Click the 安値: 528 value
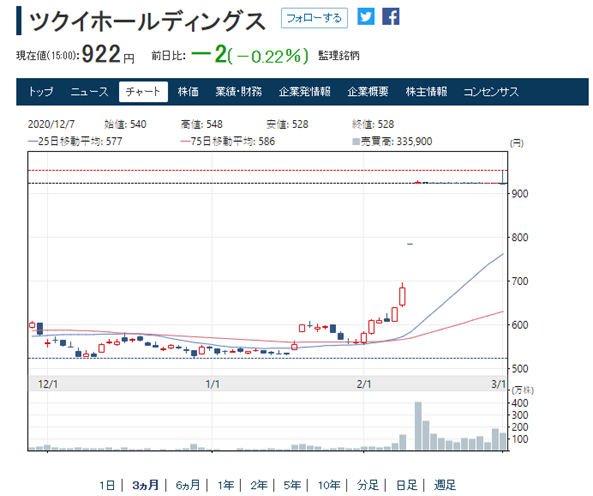 click(287, 124)
